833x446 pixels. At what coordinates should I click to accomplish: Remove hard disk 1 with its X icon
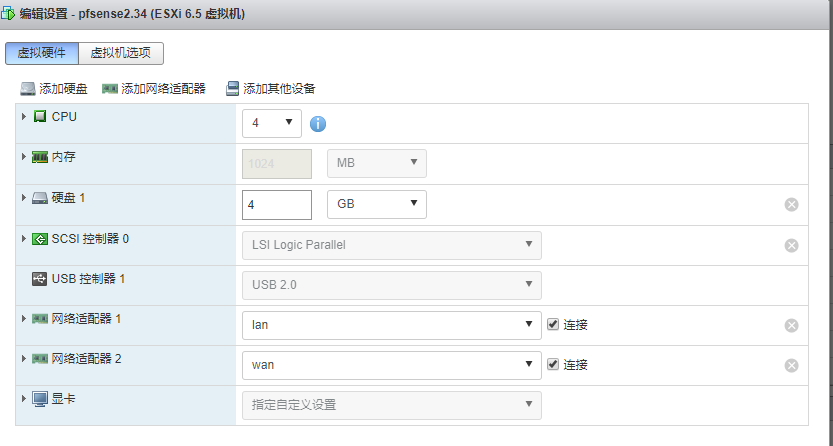click(x=791, y=205)
